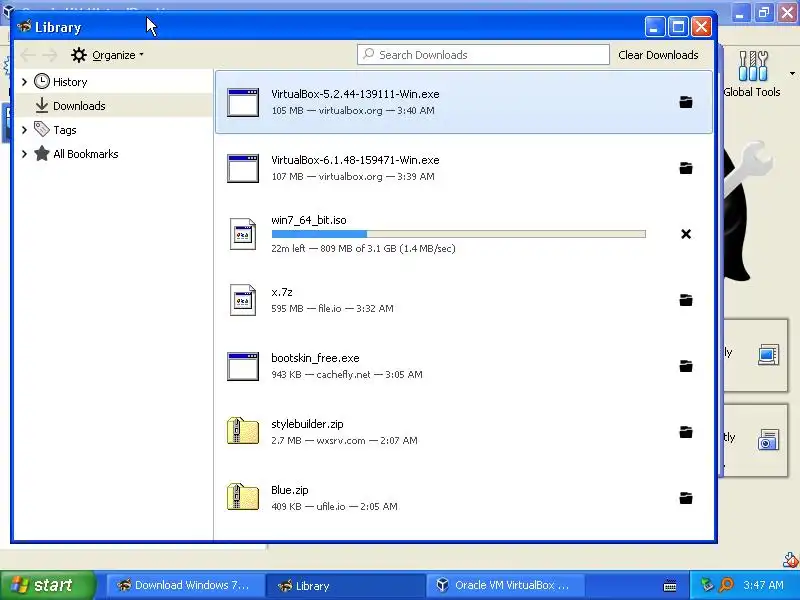The image size is (800, 600).
Task: Click the Library back arrow button
Action: (x=27, y=55)
